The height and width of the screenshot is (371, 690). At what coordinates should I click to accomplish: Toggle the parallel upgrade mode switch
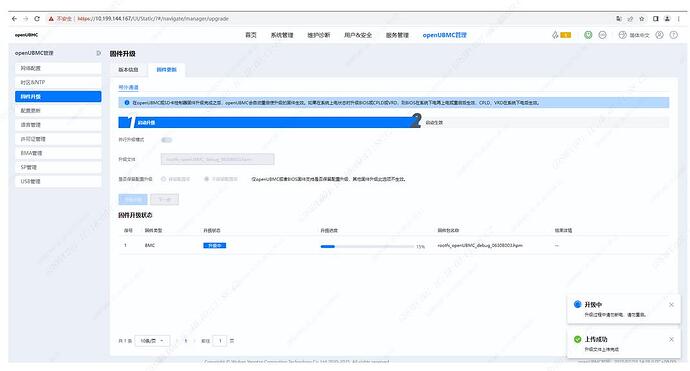(x=166, y=140)
